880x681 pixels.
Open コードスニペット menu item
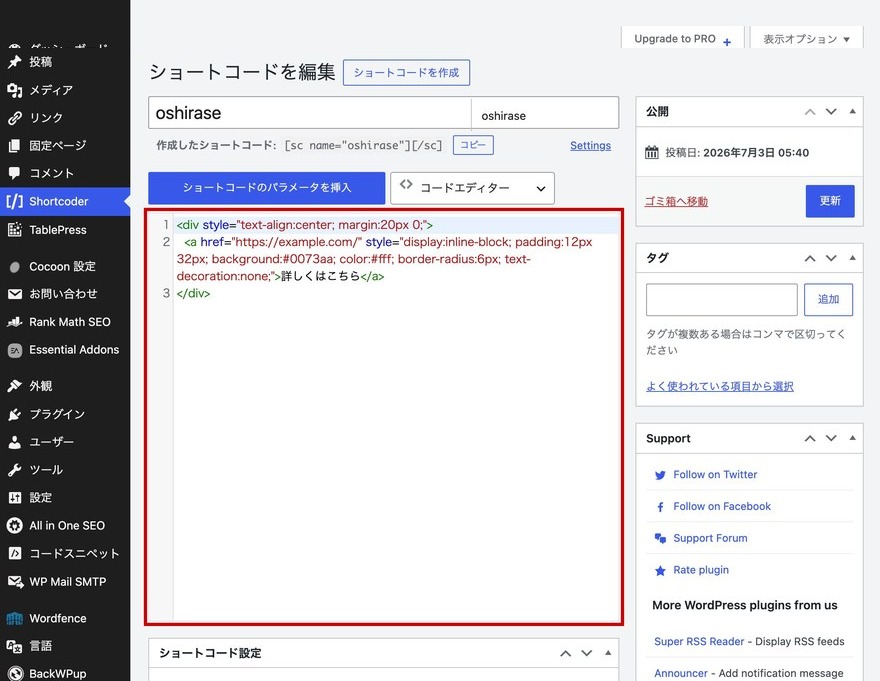(65, 554)
